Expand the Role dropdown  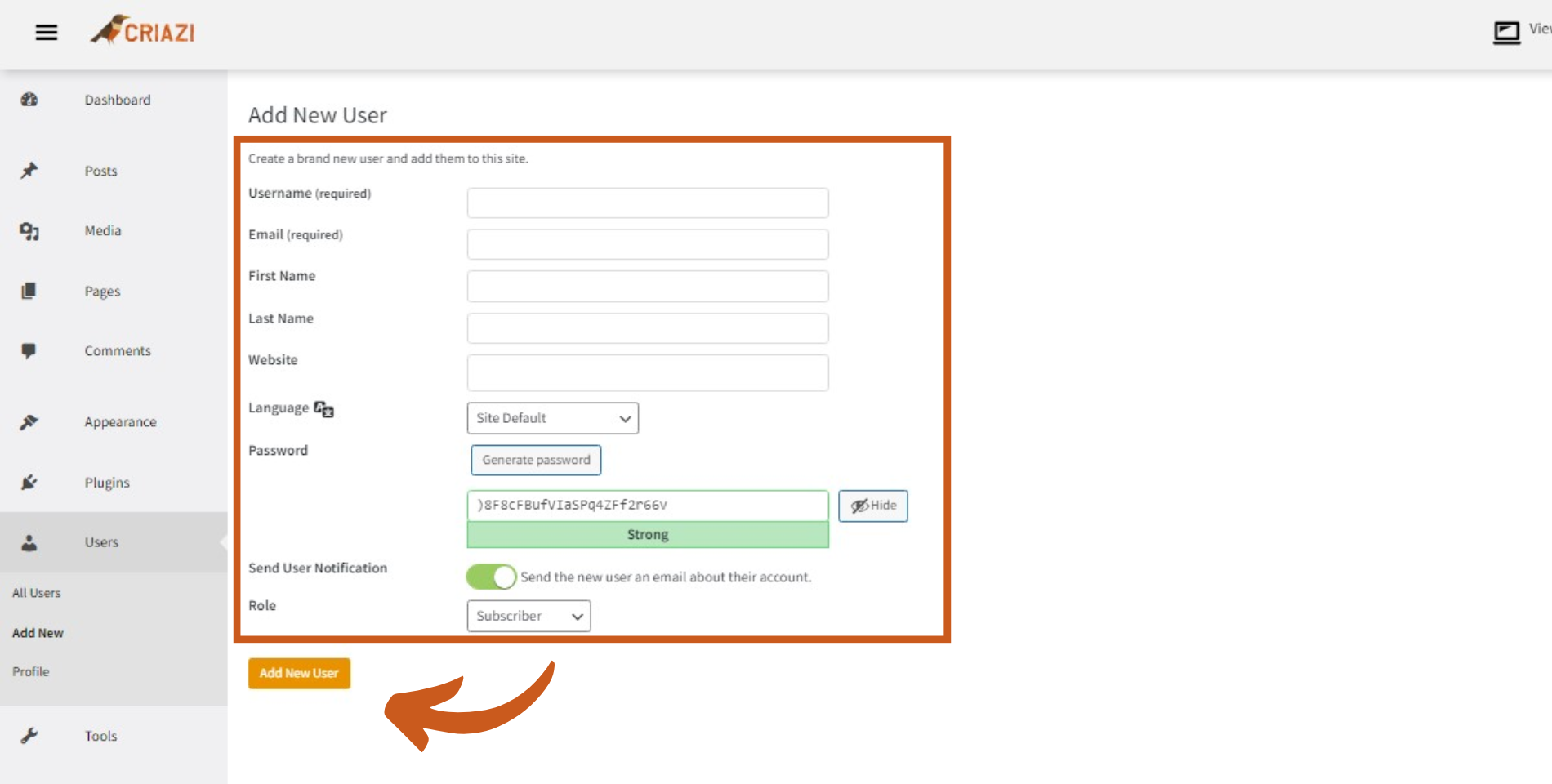click(x=528, y=616)
